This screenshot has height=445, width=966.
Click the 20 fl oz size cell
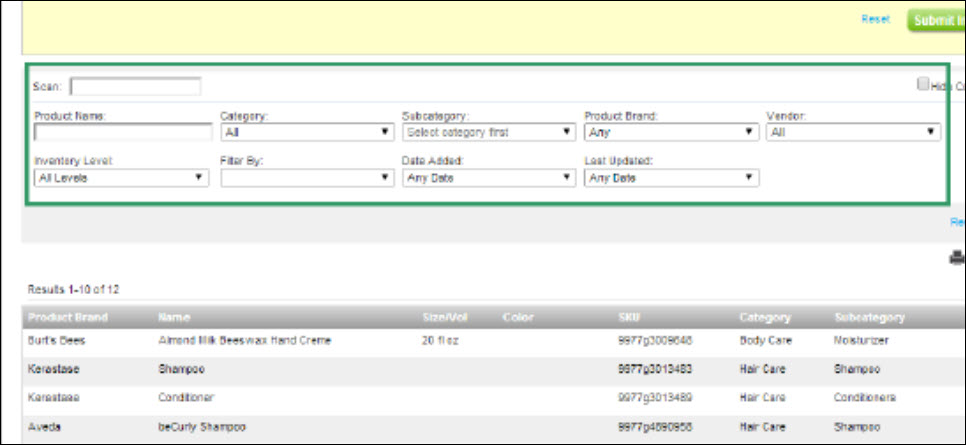click(440, 340)
